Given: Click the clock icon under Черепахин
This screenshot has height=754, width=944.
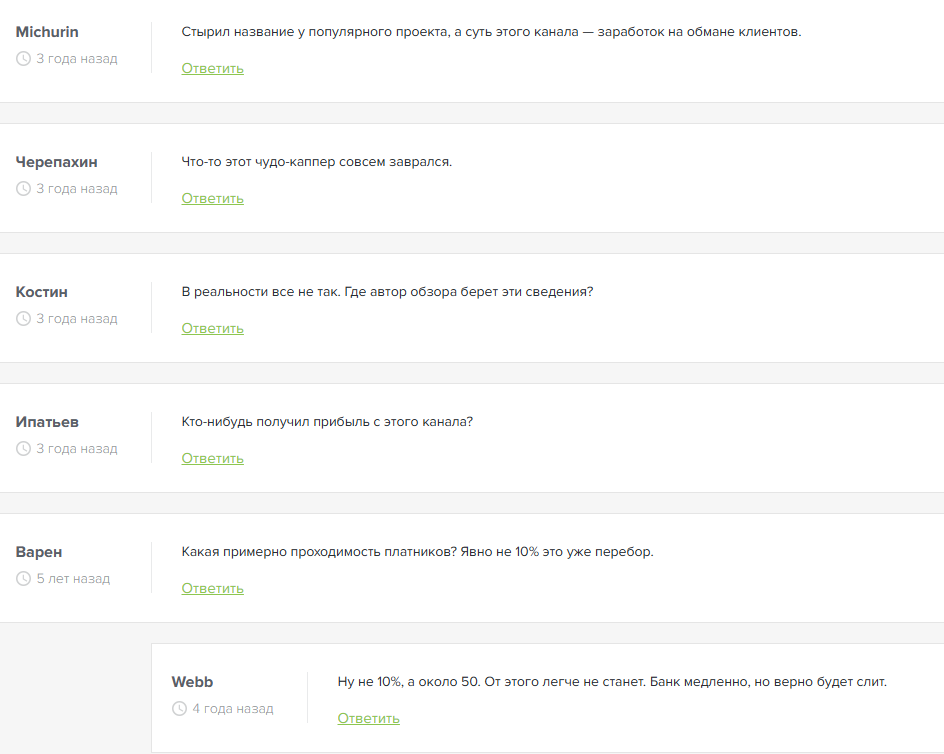Looking at the screenshot, I should (x=24, y=189).
